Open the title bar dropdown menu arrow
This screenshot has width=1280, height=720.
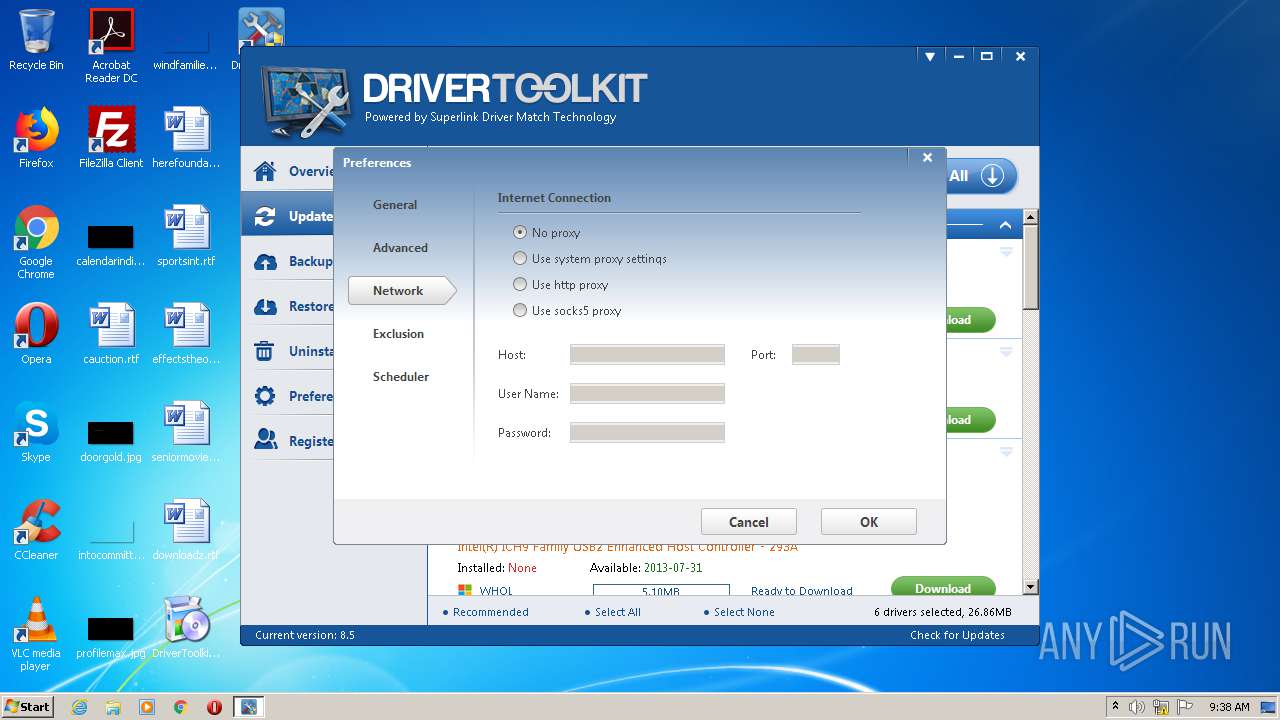pyautogui.click(x=930, y=57)
